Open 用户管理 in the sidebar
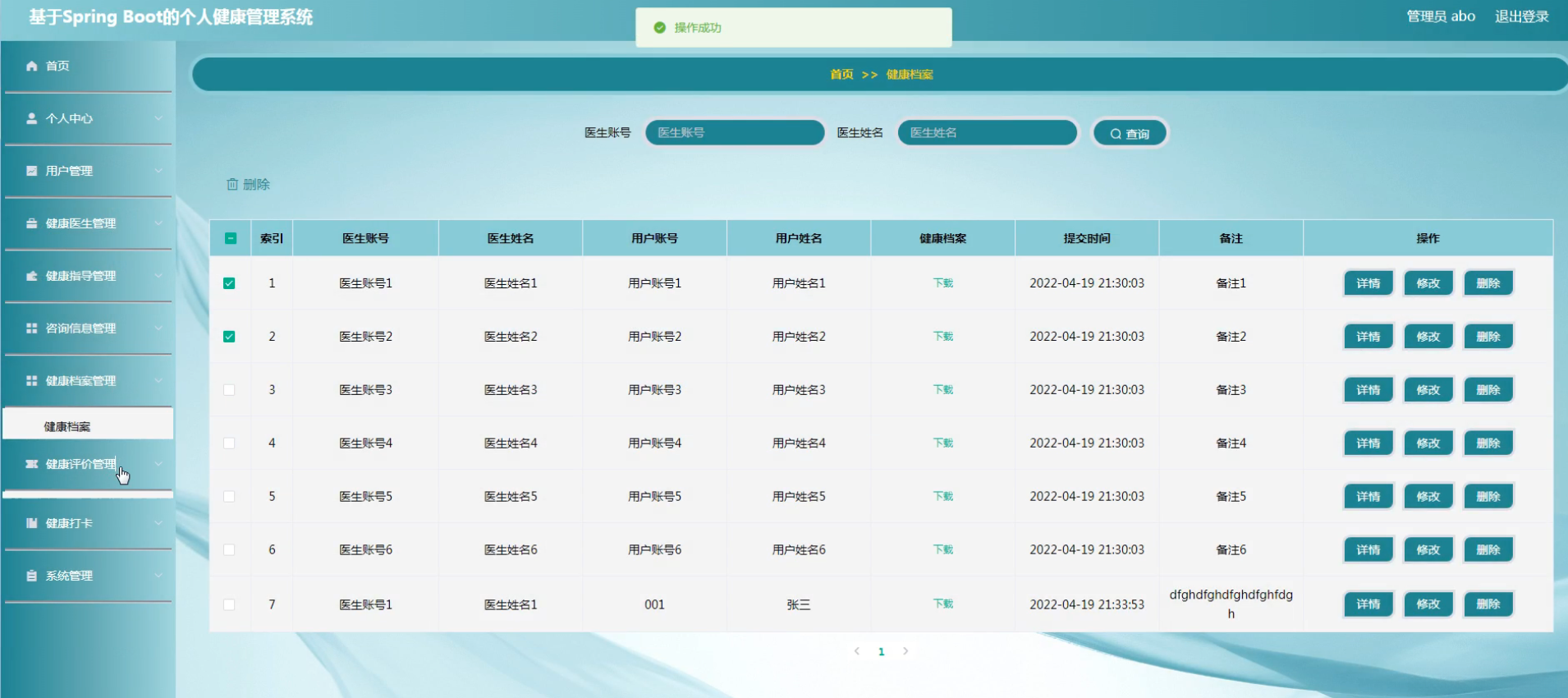Screen dimensions: 1568x698 88,171
